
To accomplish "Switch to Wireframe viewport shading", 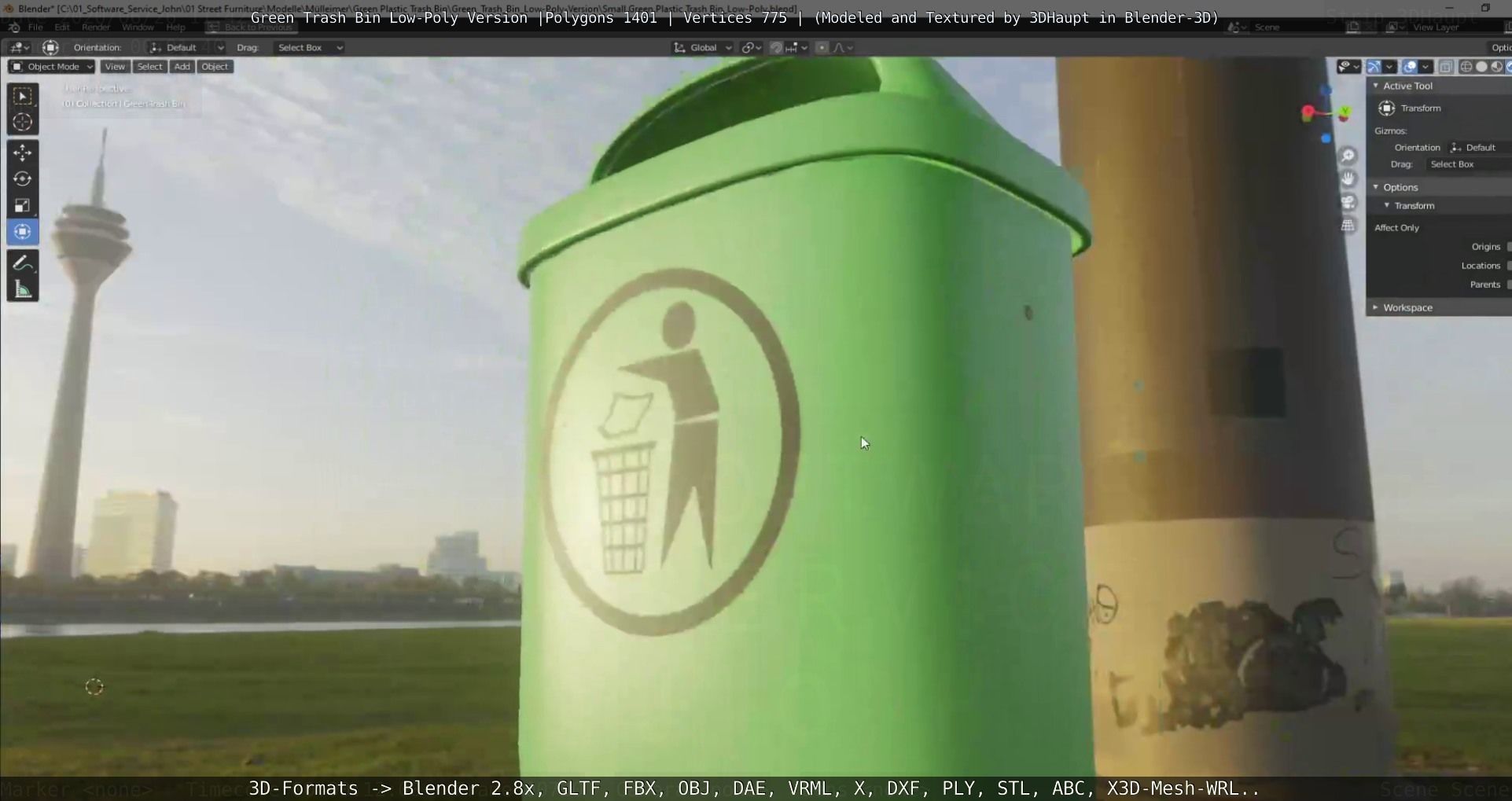I will pyautogui.click(x=1466, y=67).
